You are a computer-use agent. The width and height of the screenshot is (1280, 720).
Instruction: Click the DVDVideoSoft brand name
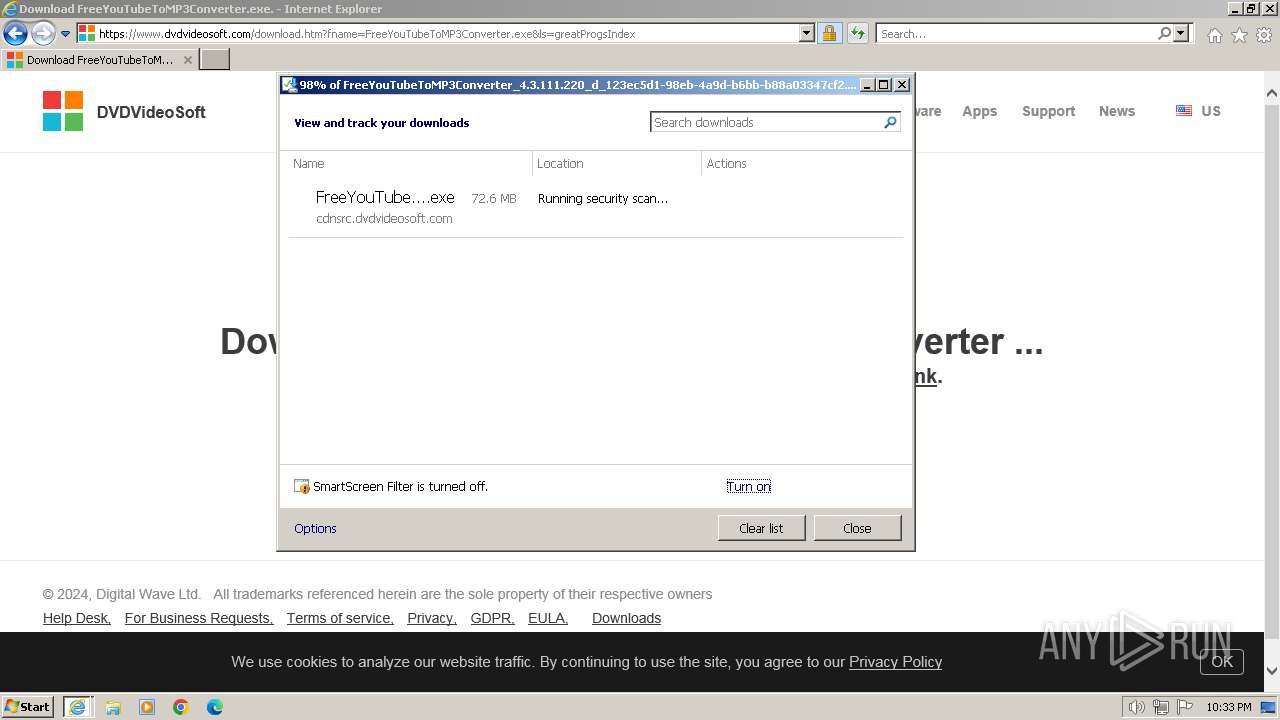(x=151, y=112)
